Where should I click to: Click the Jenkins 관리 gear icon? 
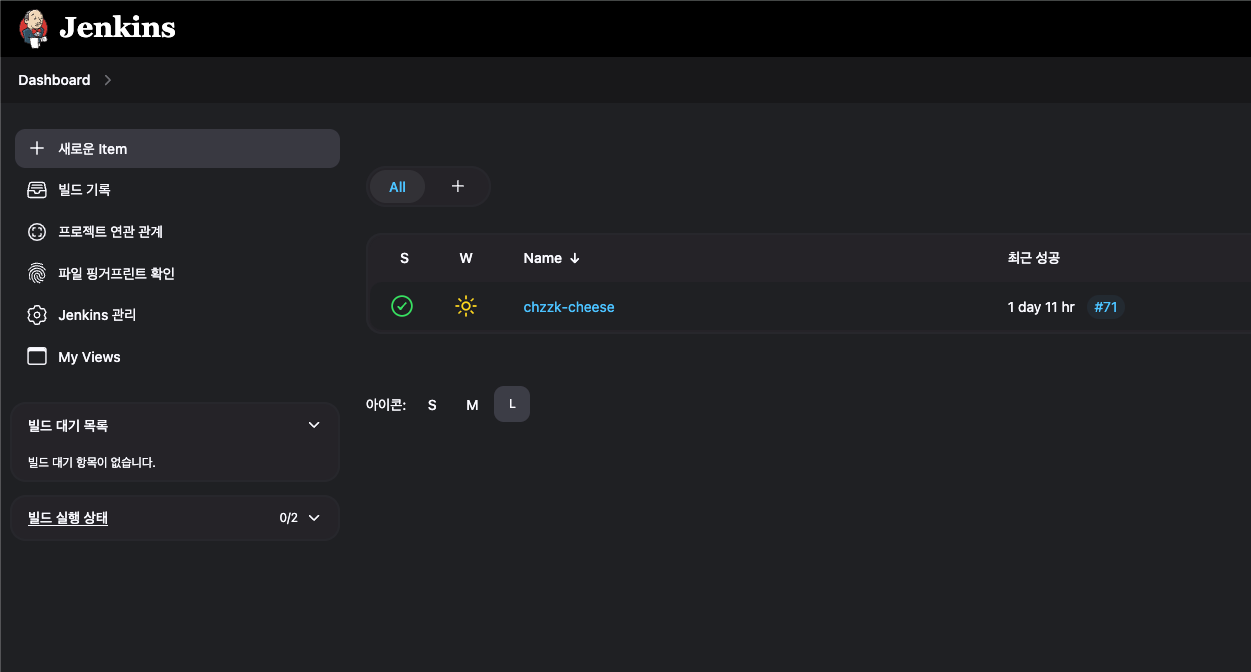(37, 315)
